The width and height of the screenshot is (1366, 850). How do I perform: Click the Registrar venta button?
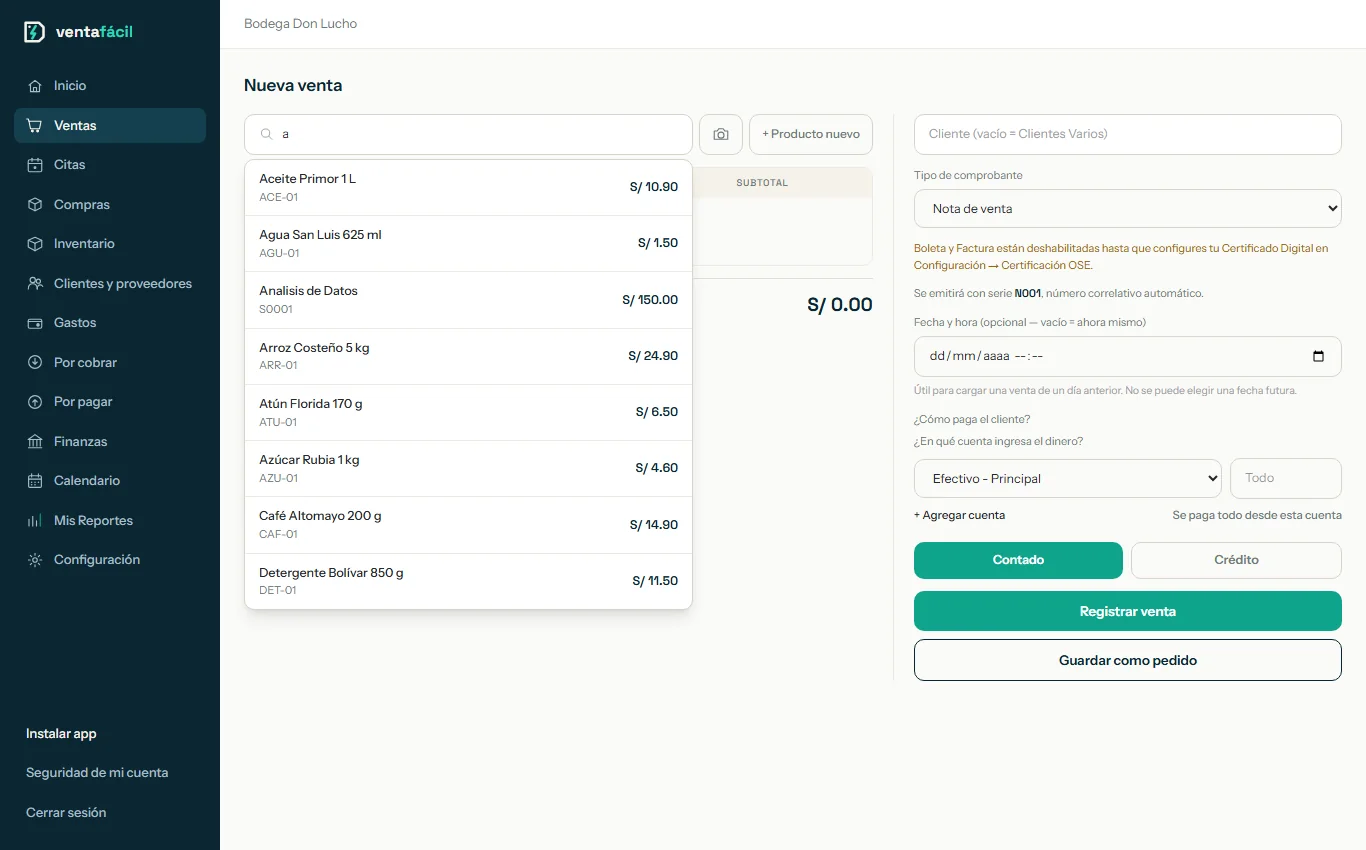[x=1128, y=611]
